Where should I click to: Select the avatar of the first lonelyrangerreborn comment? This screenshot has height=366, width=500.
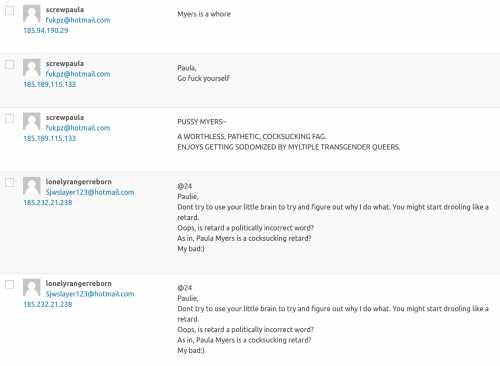(32, 185)
